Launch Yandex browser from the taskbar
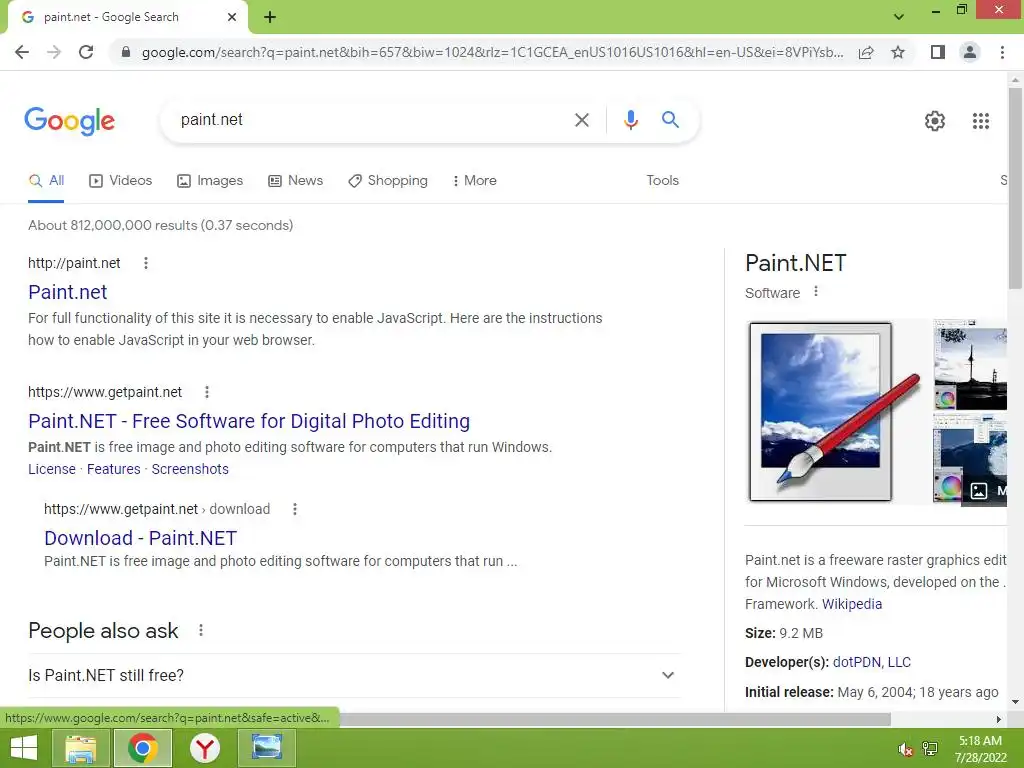The height and width of the screenshot is (768, 1024). [205, 748]
